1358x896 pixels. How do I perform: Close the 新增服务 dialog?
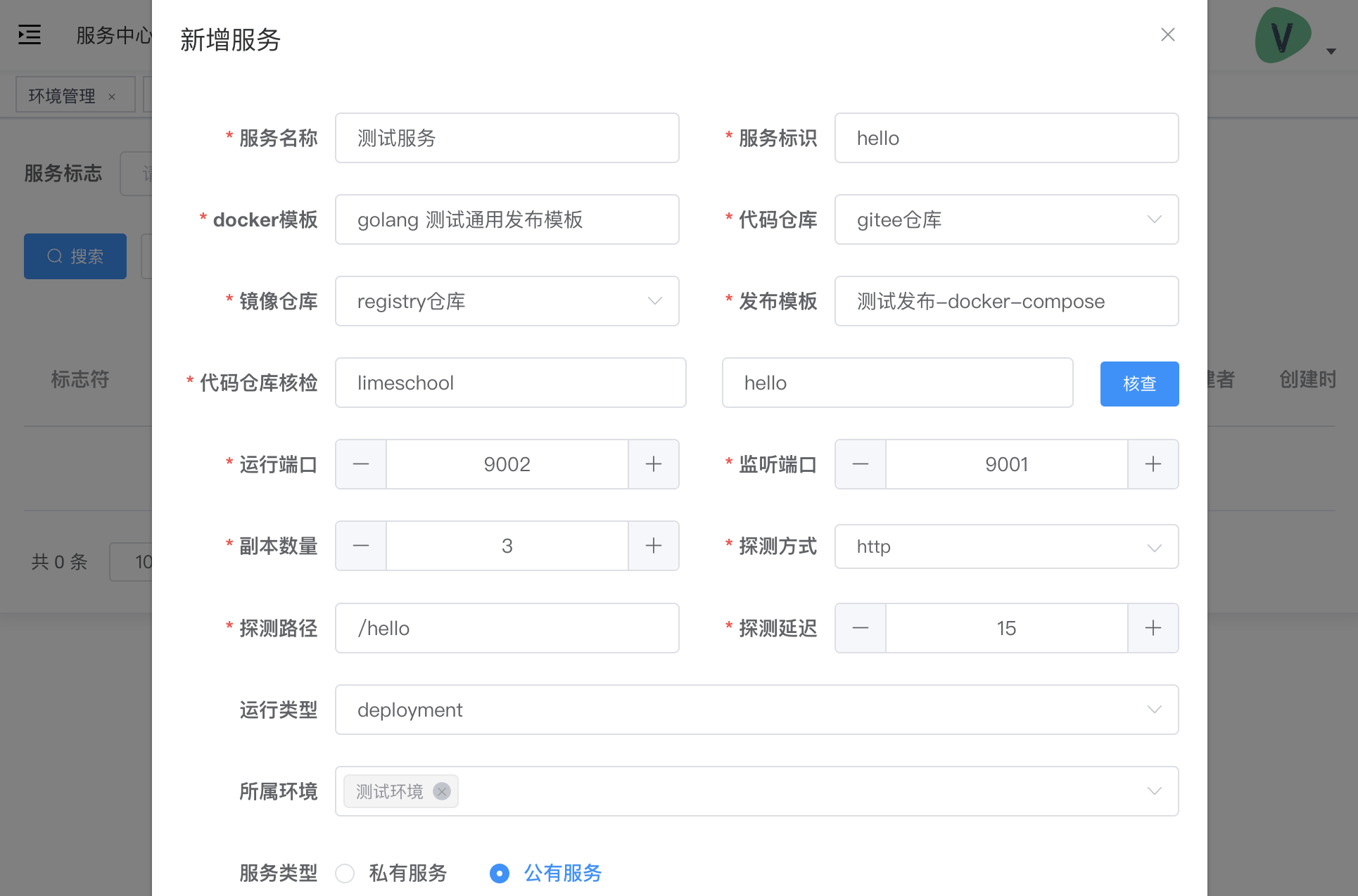click(x=1167, y=34)
